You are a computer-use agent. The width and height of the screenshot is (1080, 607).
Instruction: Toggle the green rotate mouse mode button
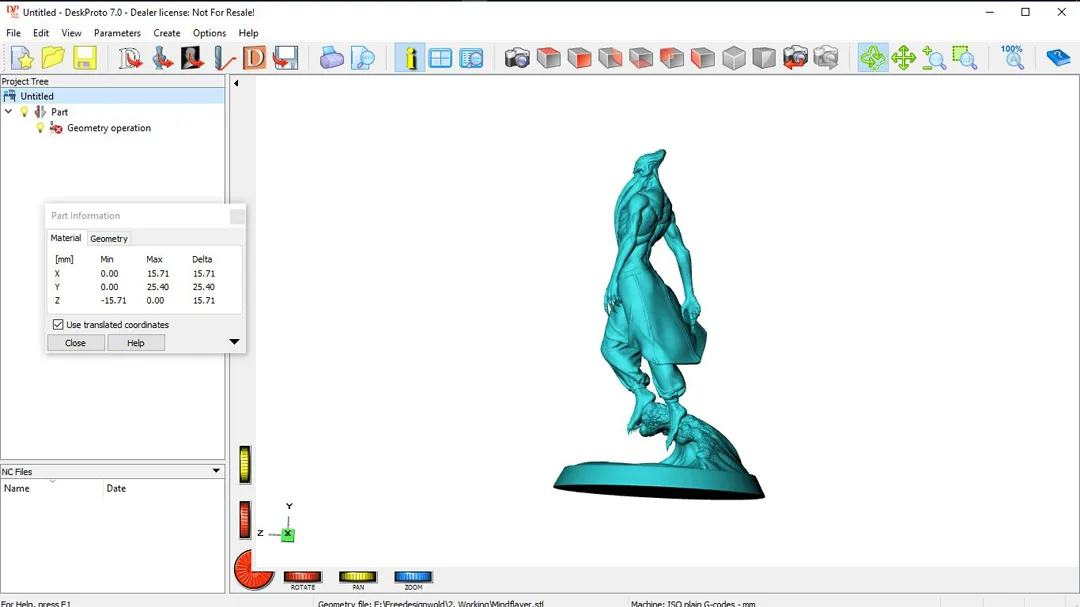pos(873,59)
